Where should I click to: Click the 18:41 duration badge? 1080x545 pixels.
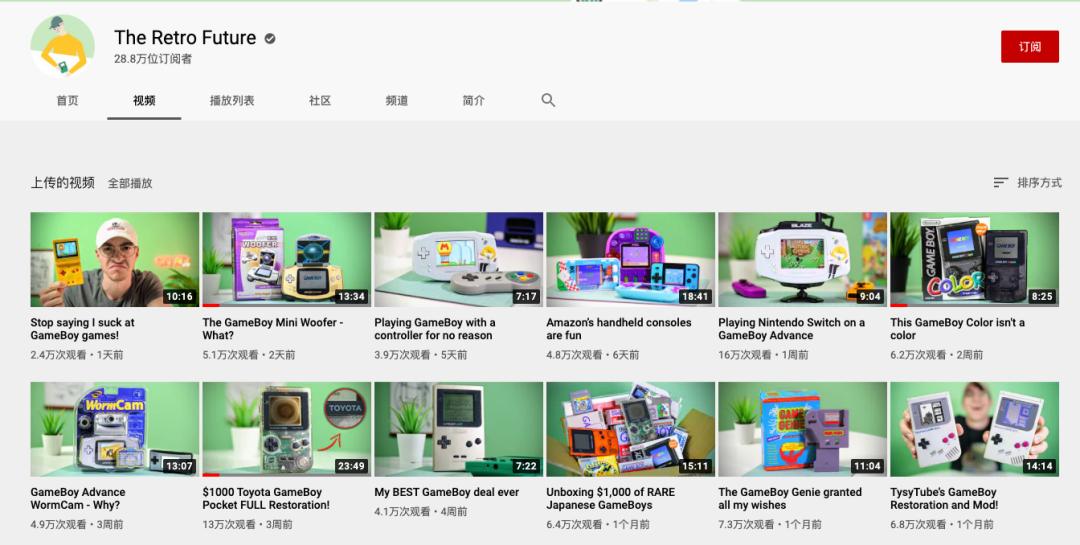pyautogui.click(x=694, y=296)
